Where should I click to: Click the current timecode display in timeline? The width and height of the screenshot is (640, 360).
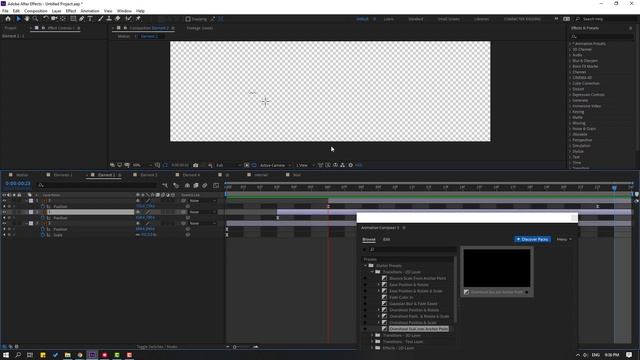[18, 184]
